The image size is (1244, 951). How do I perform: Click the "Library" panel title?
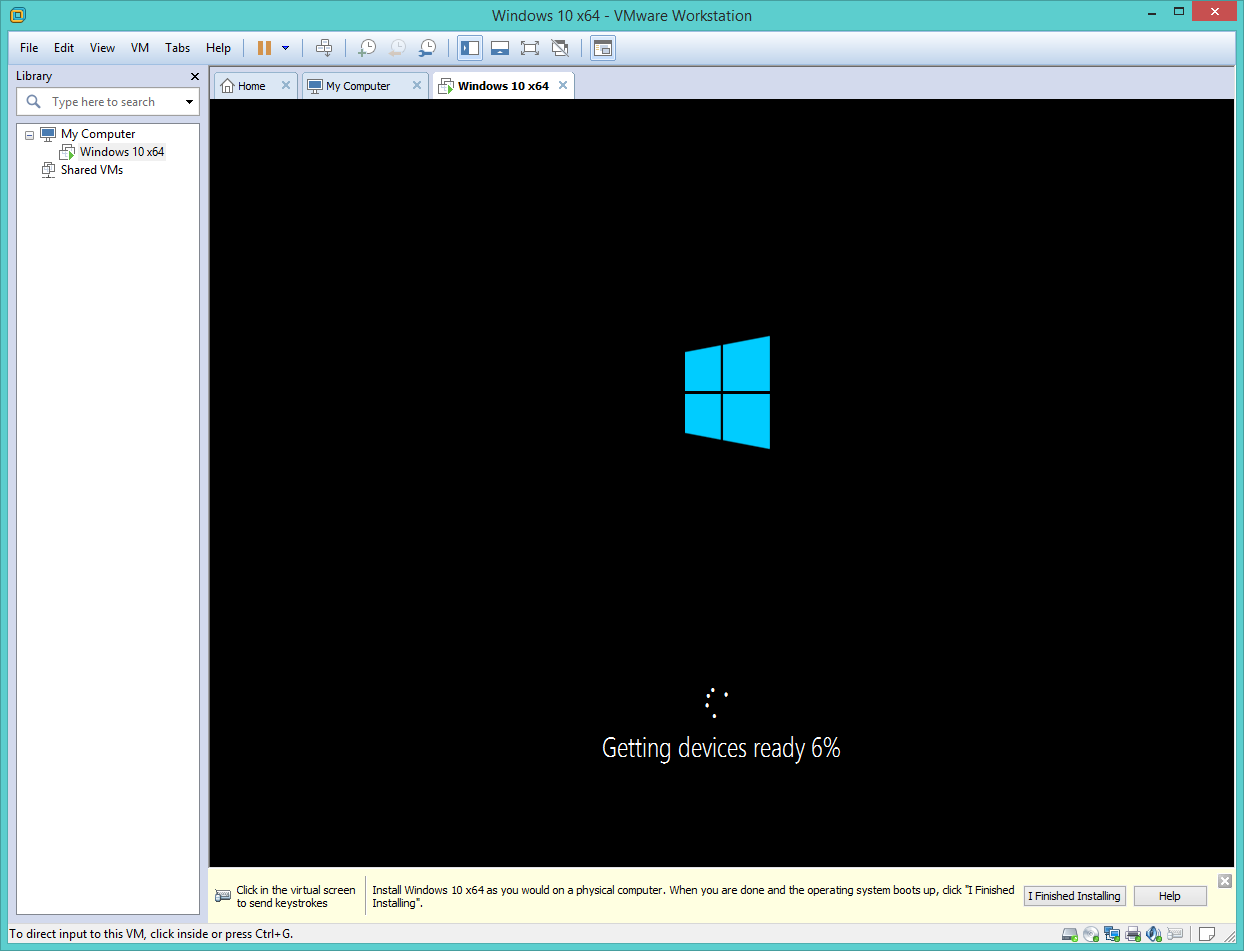coord(34,76)
